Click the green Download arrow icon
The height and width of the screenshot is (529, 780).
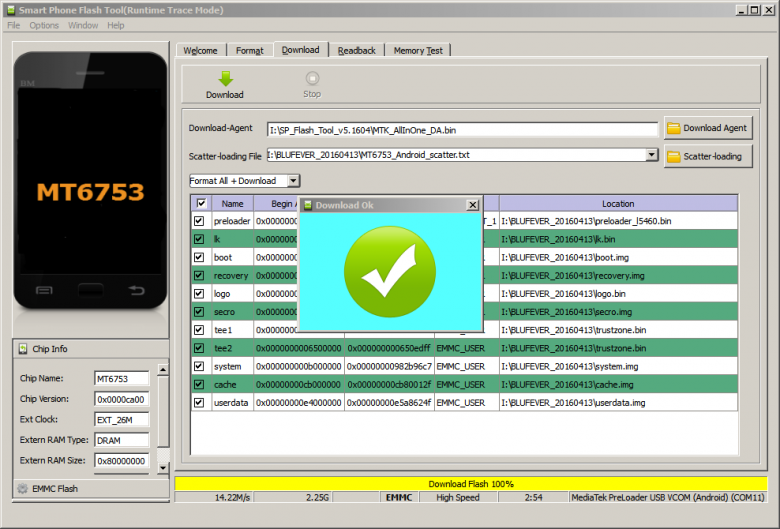pos(225,79)
